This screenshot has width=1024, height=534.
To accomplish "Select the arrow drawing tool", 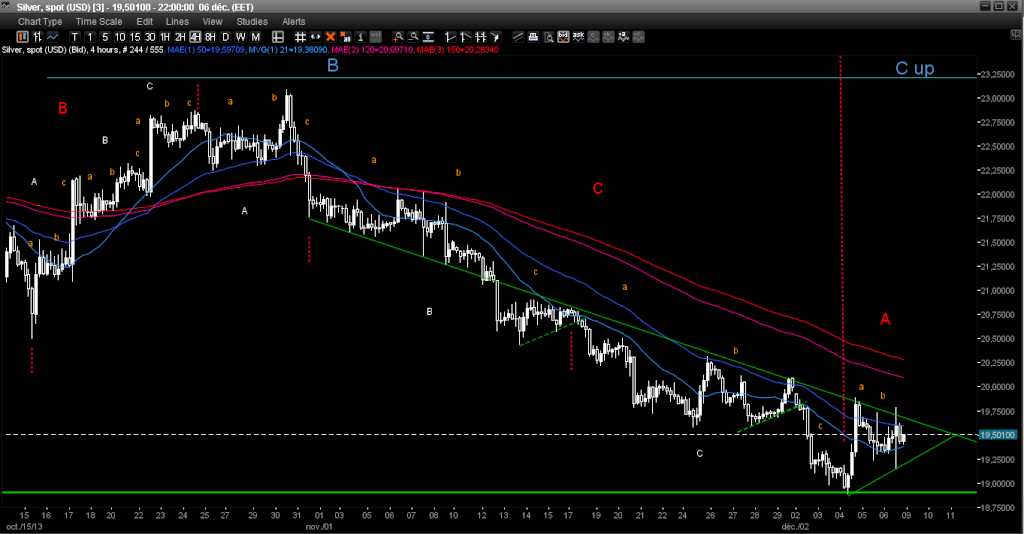I will pyautogui.click(x=496, y=37).
